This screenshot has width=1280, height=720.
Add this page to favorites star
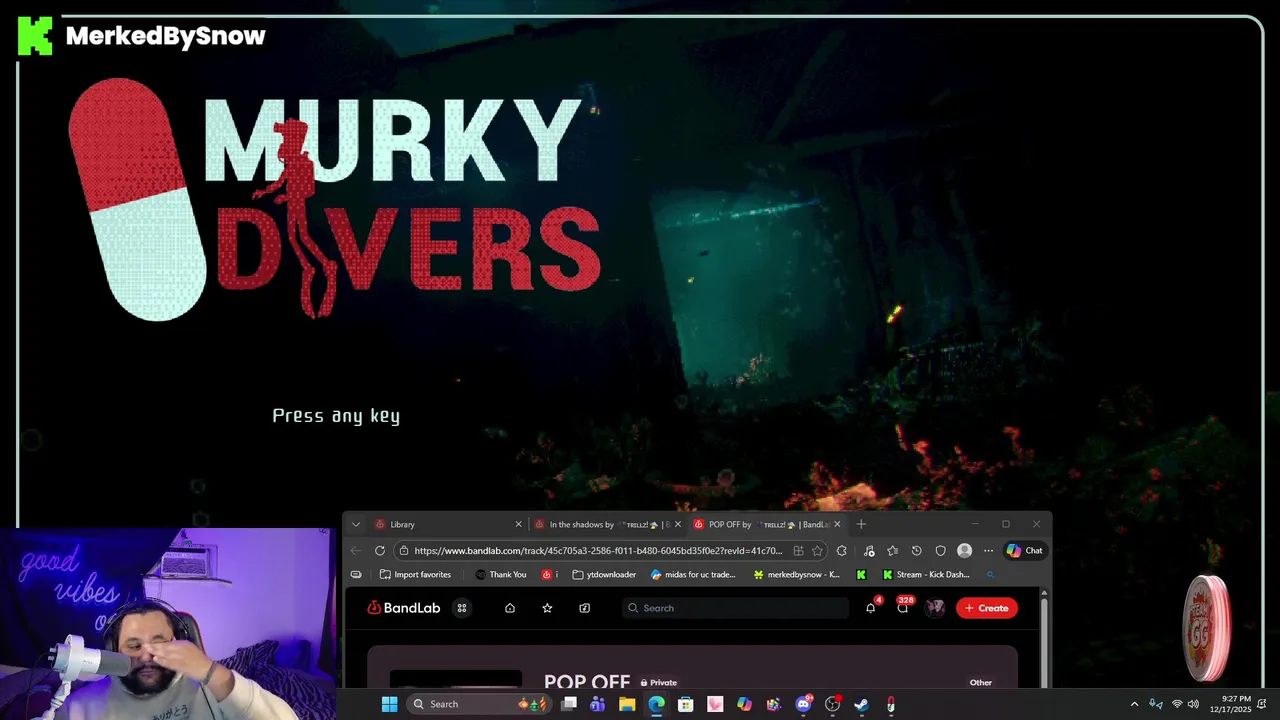(x=817, y=551)
